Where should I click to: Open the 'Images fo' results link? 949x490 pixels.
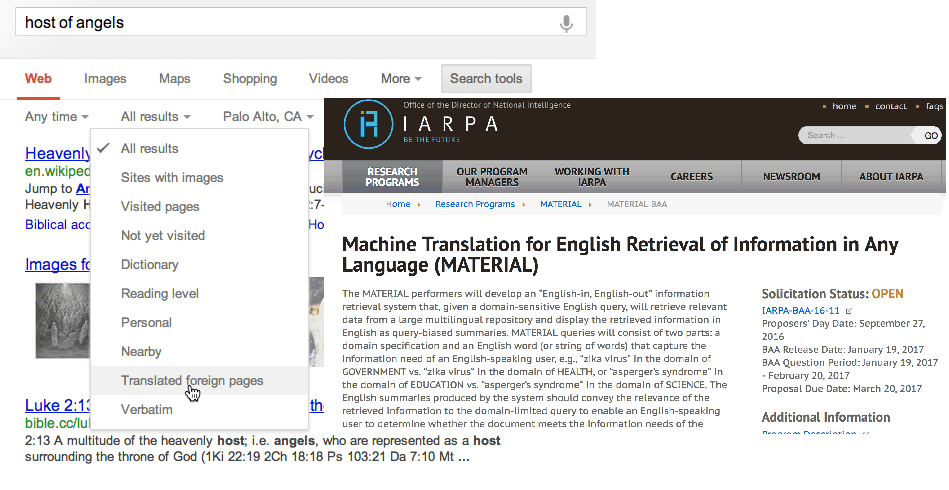(x=57, y=265)
